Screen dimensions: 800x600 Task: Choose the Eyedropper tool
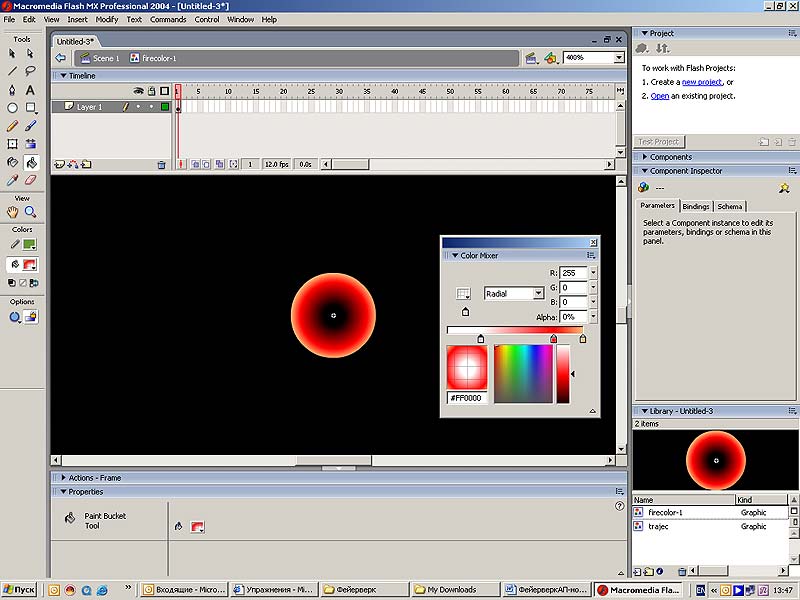[13, 180]
